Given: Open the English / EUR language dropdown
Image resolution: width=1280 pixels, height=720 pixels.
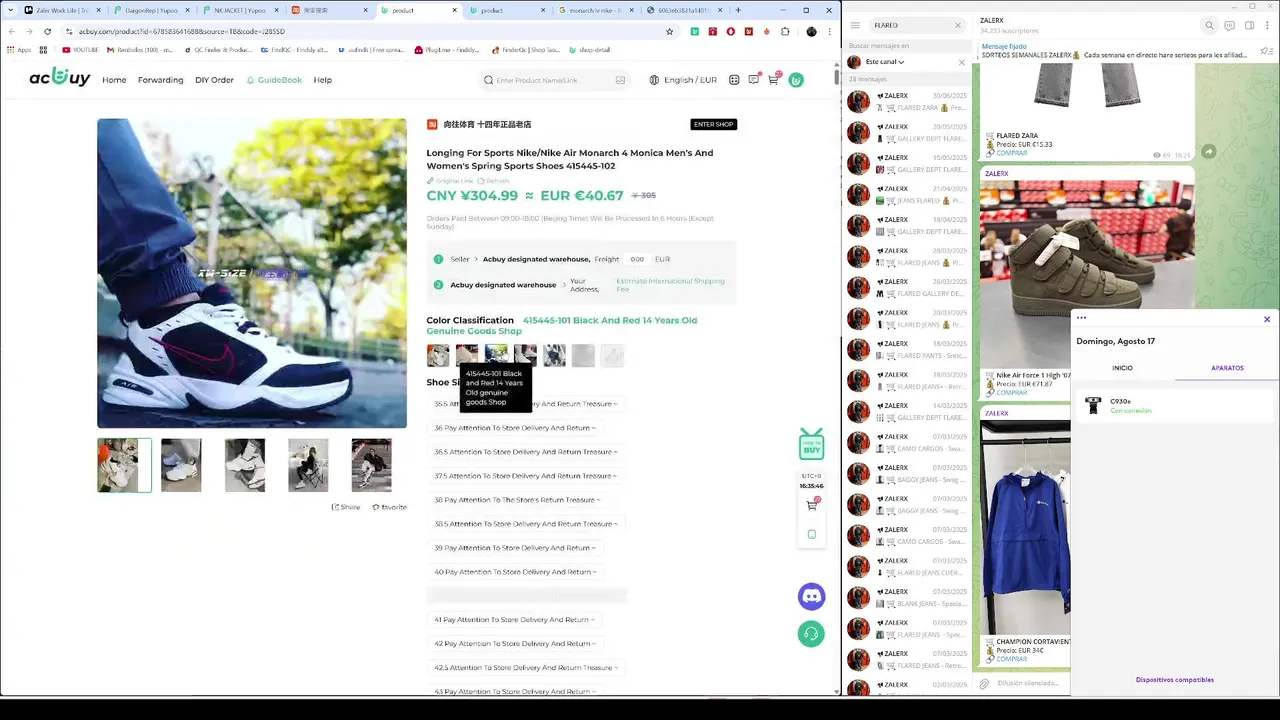Looking at the screenshot, I should [x=683, y=80].
